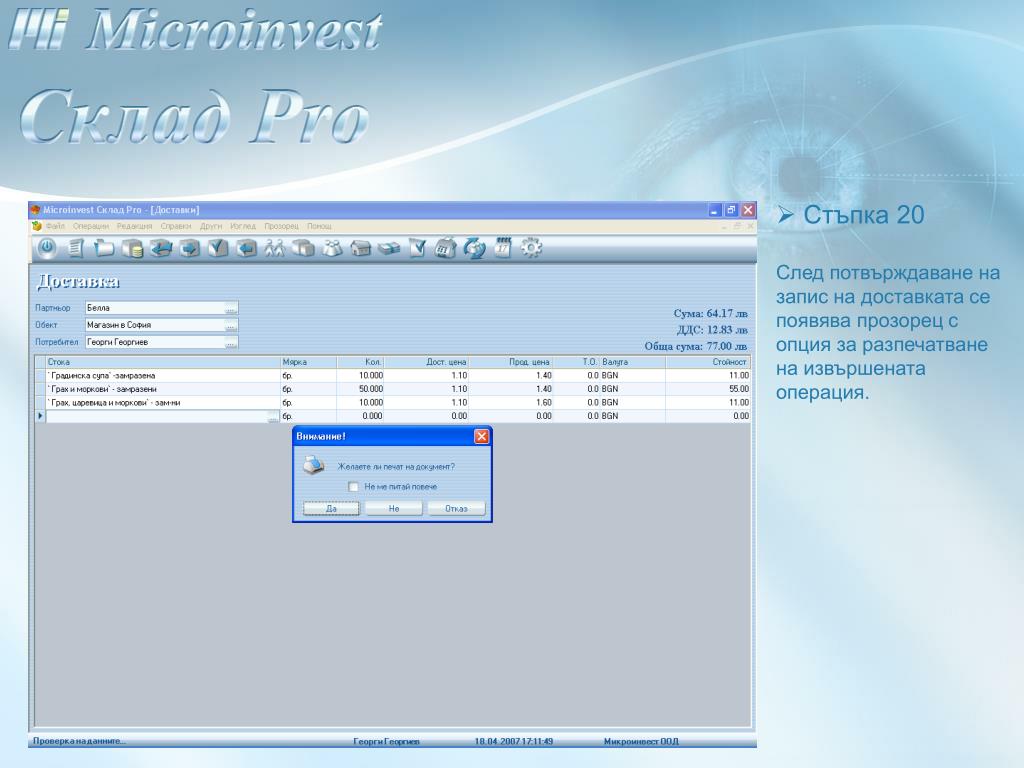This screenshot has width=1024, height=768.
Task: Click the Валута column header
Action: click(x=632, y=362)
